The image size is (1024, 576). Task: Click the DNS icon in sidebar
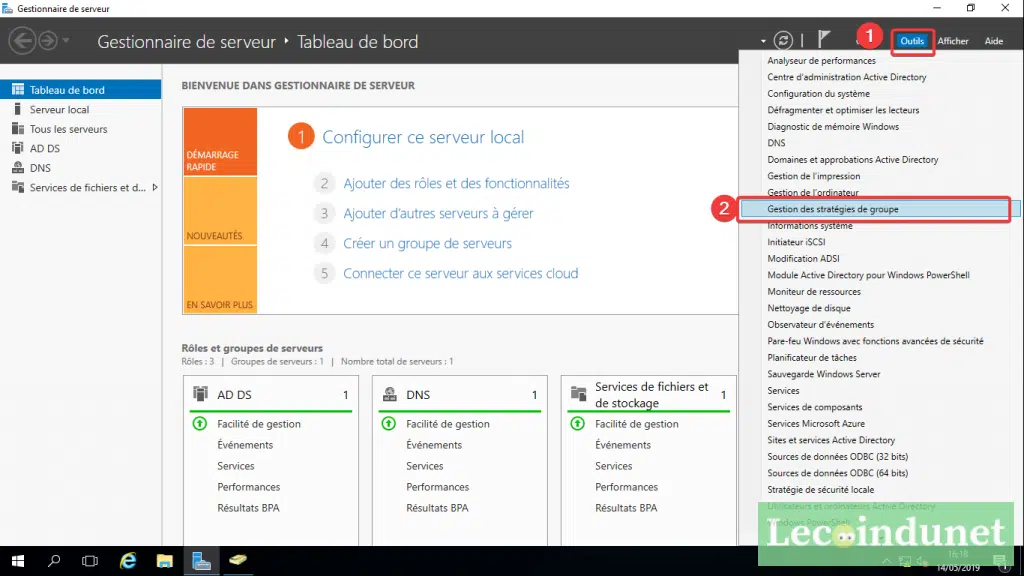[x=18, y=168]
